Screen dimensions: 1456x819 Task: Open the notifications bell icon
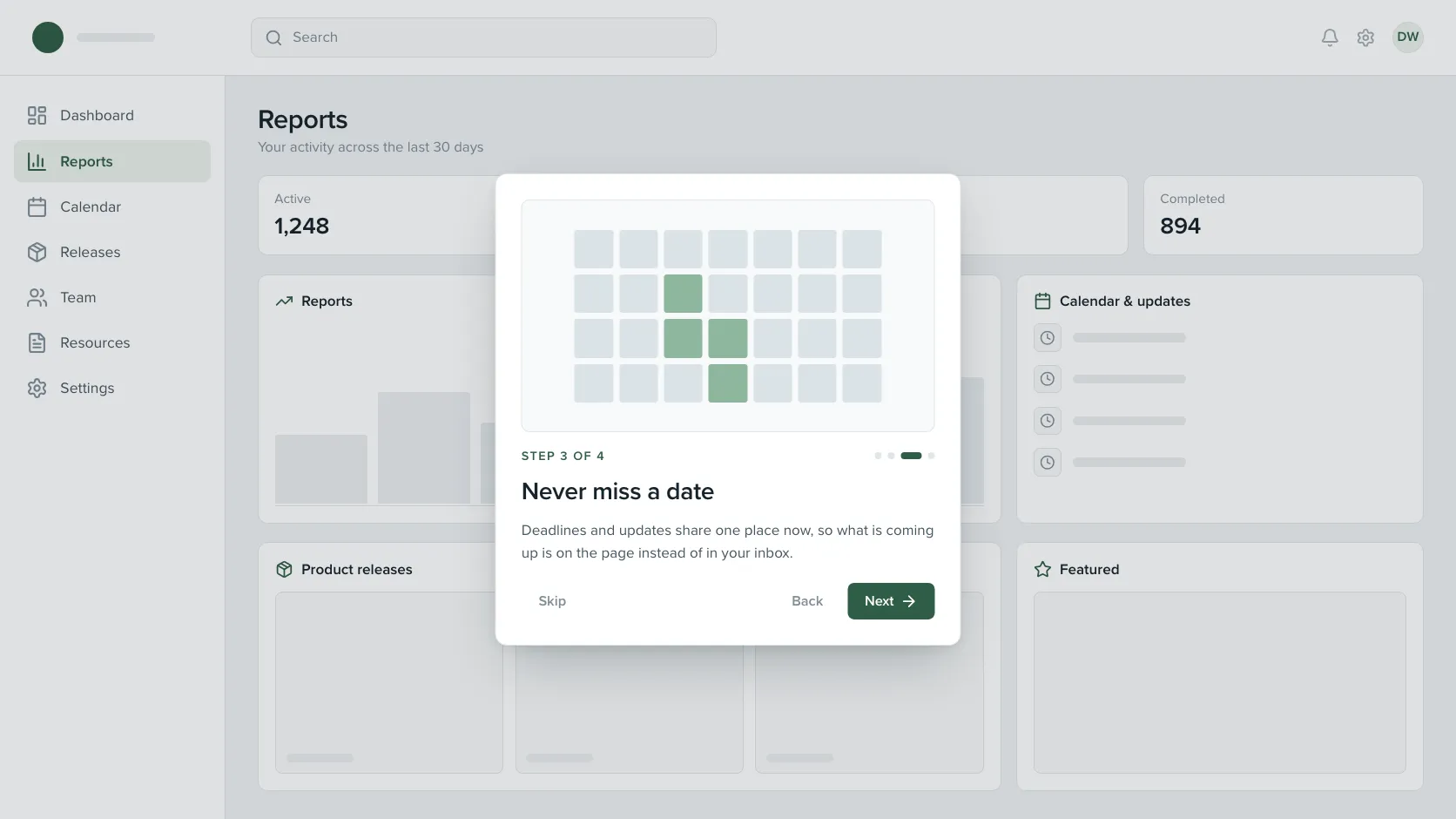(x=1330, y=37)
